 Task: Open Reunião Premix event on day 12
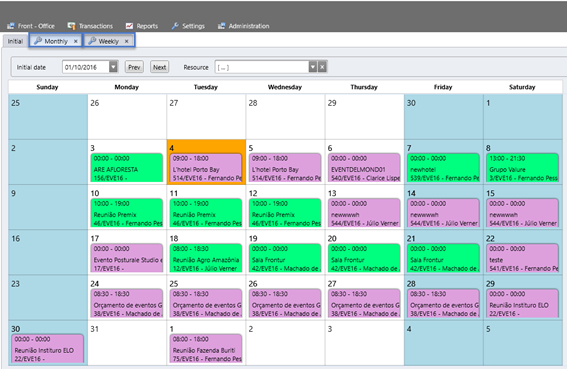point(285,213)
